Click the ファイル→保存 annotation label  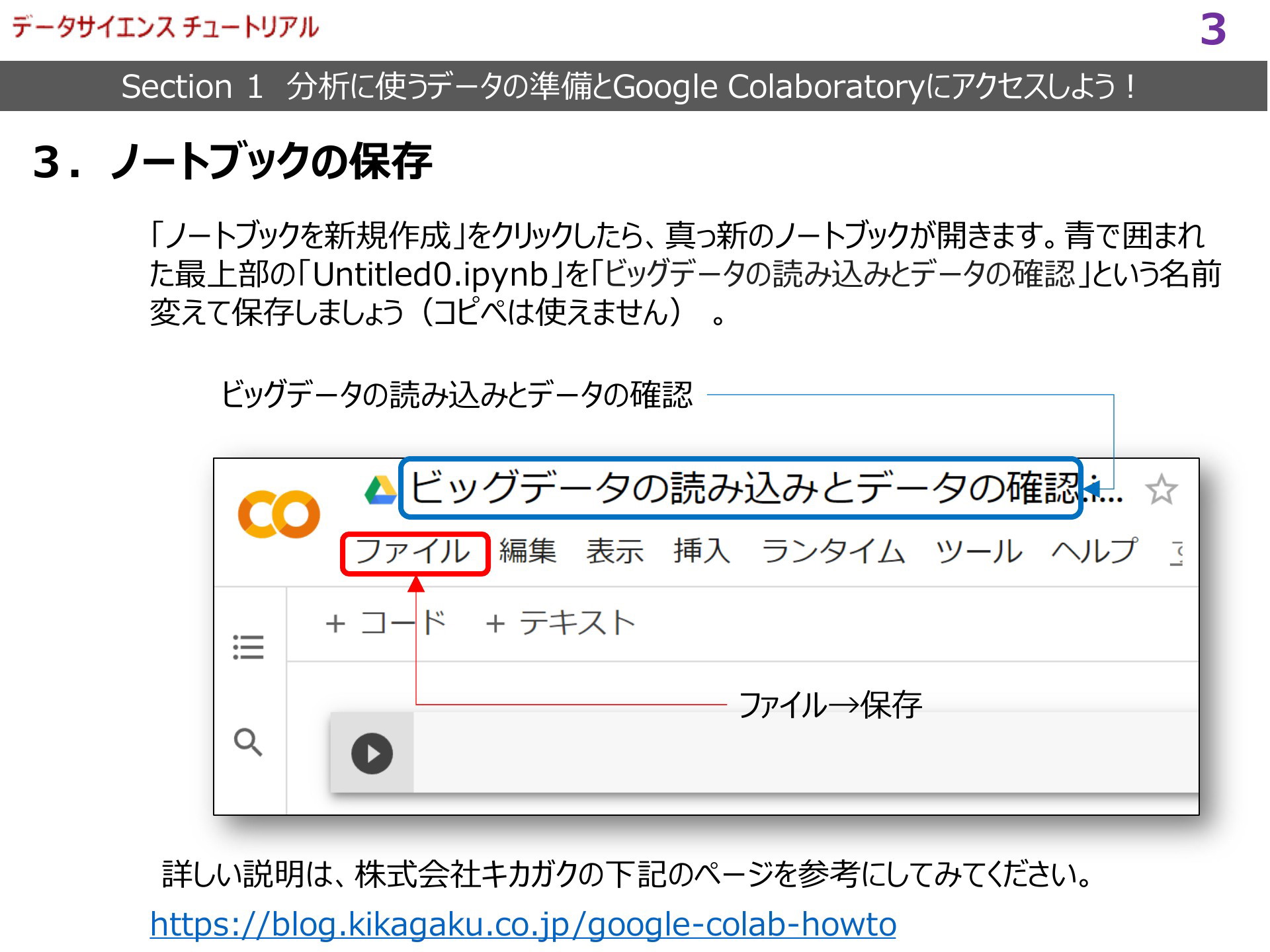point(830,705)
